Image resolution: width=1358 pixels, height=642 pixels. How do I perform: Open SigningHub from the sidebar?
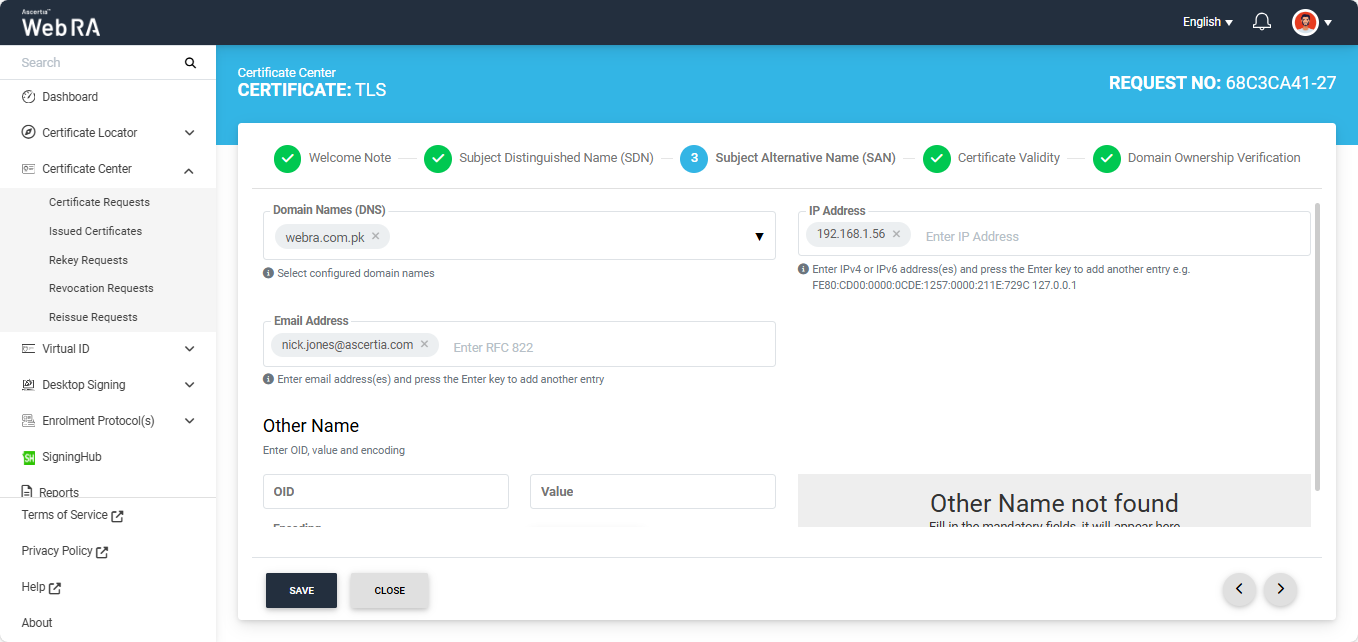tap(71, 457)
